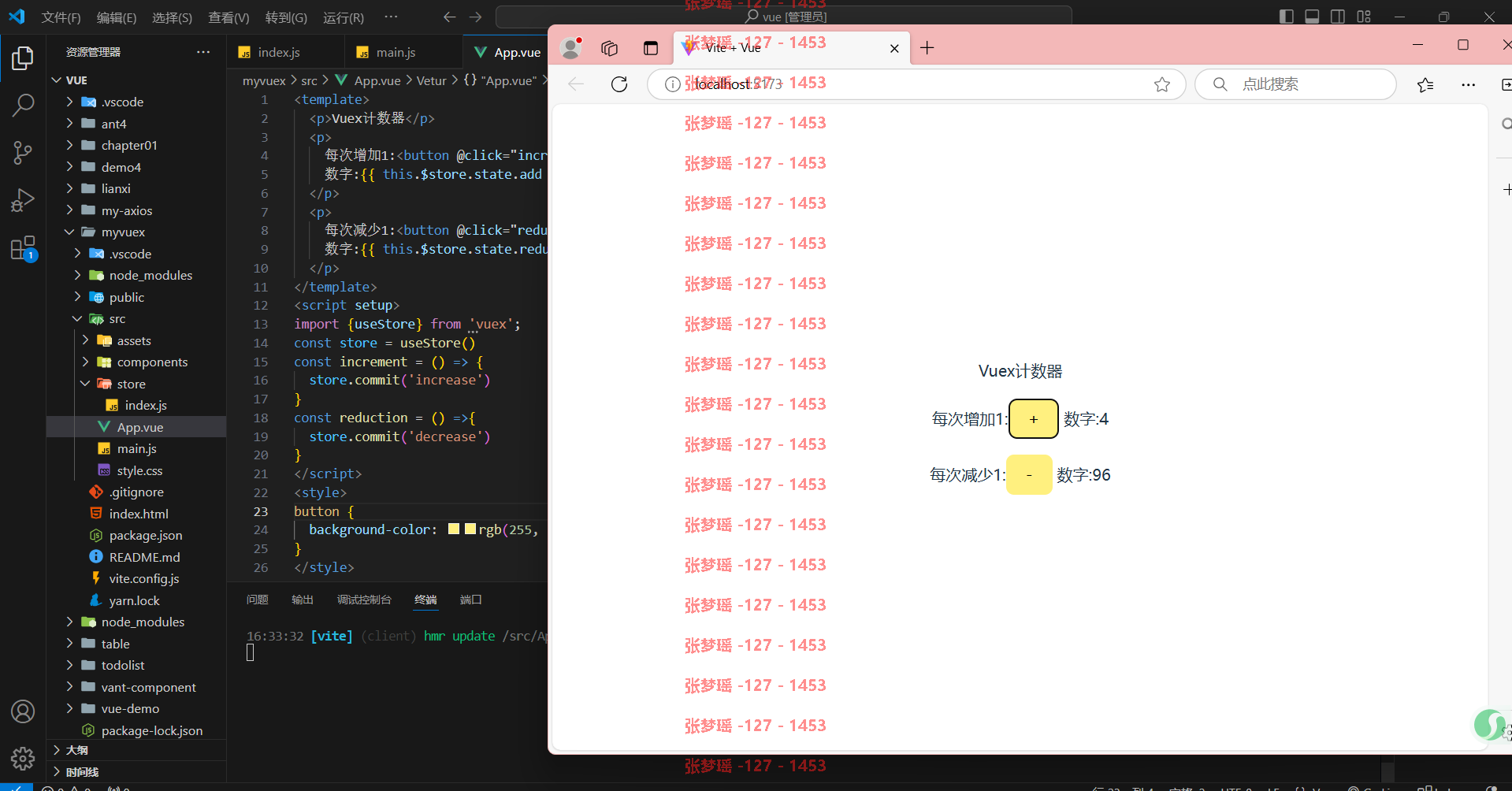Click the browser back arrow
The image size is (1512, 791).
click(x=576, y=84)
